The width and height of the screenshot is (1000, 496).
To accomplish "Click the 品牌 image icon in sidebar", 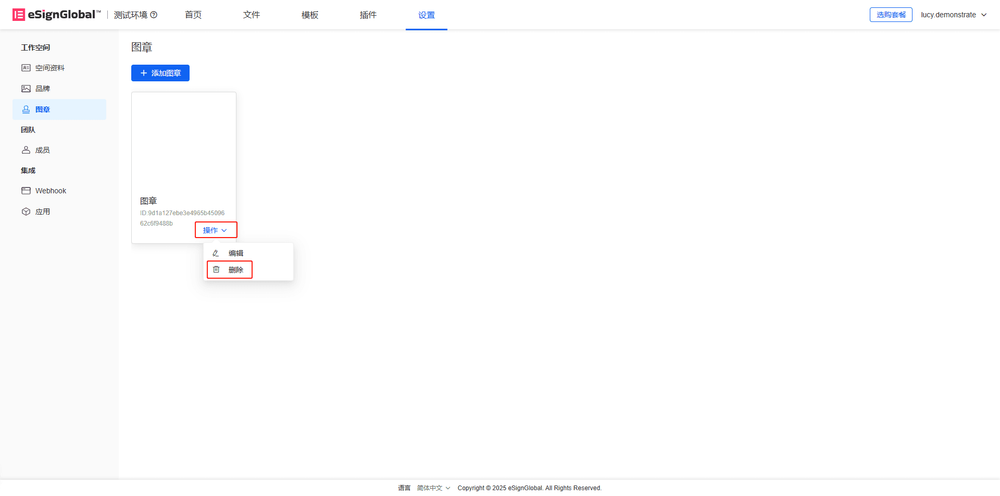I will (x=26, y=89).
